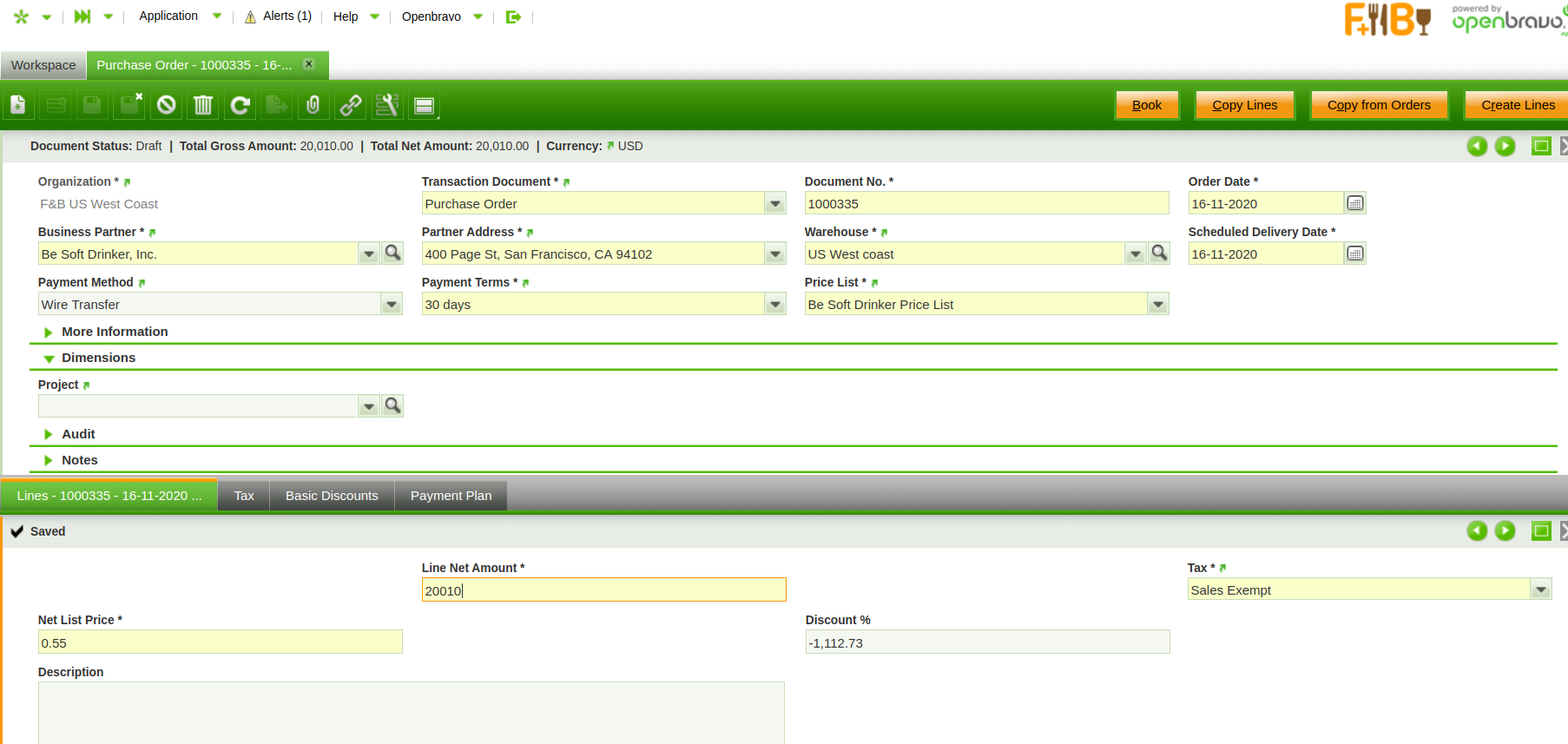Switch to the Tax tab

point(244,496)
